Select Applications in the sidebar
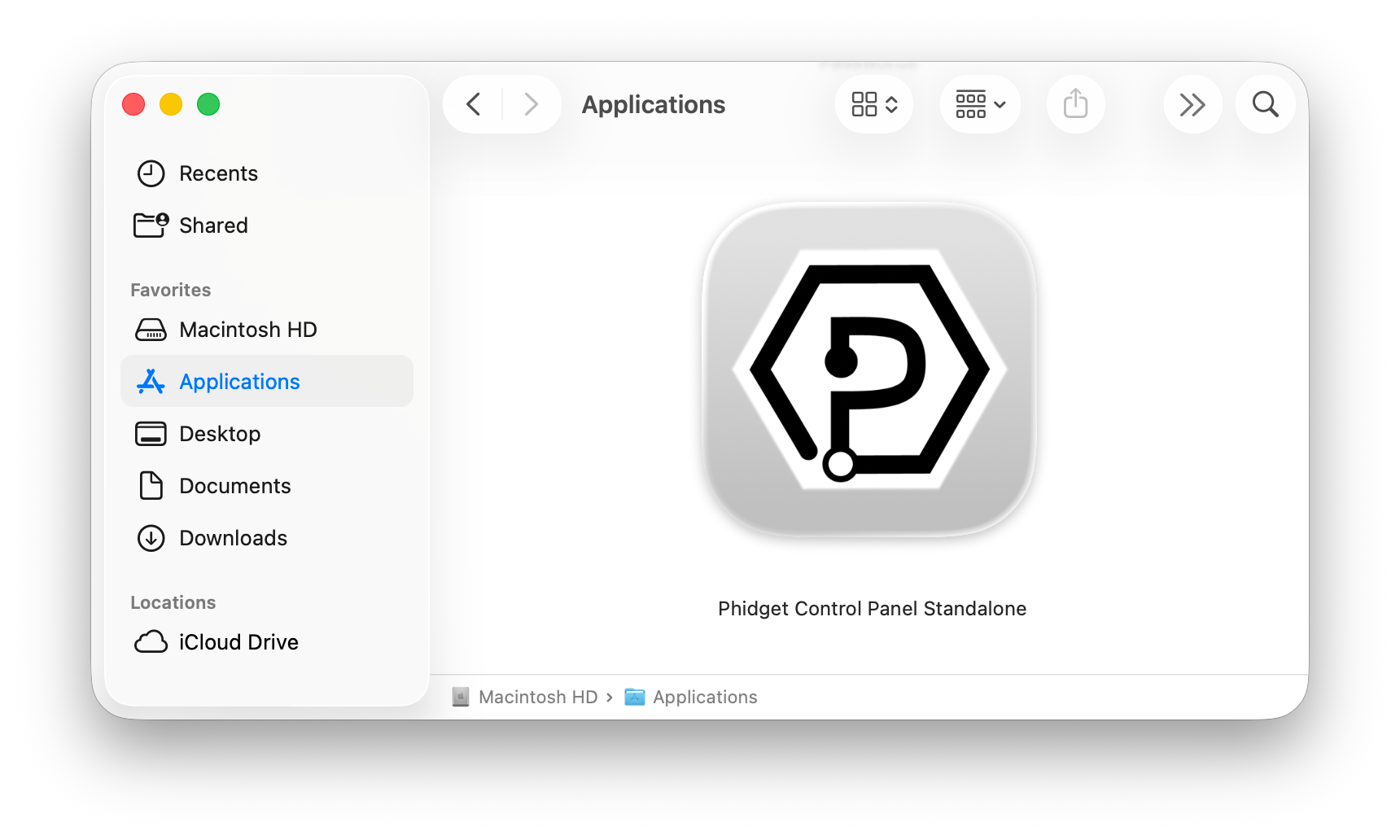Image resolution: width=1400 pixels, height=840 pixels. tap(239, 382)
